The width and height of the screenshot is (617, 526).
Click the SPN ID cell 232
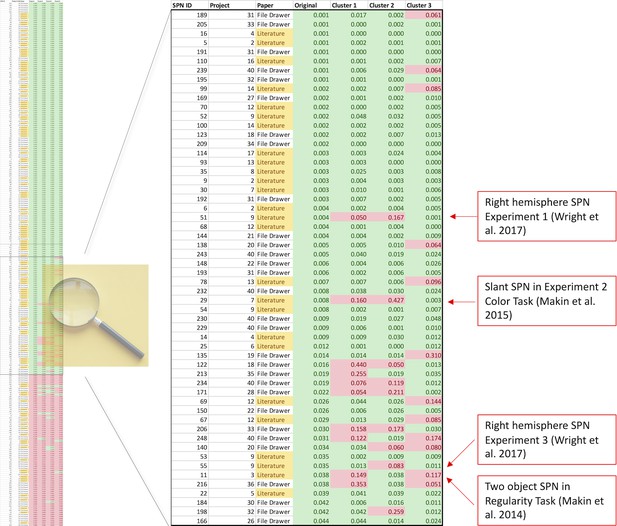point(190,291)
